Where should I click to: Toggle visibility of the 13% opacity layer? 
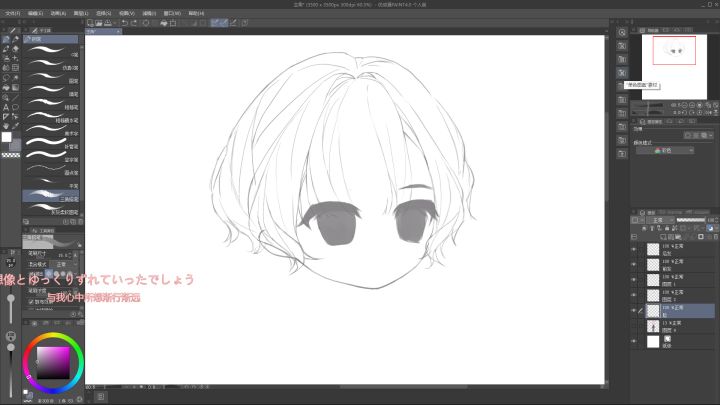point(634,326)
